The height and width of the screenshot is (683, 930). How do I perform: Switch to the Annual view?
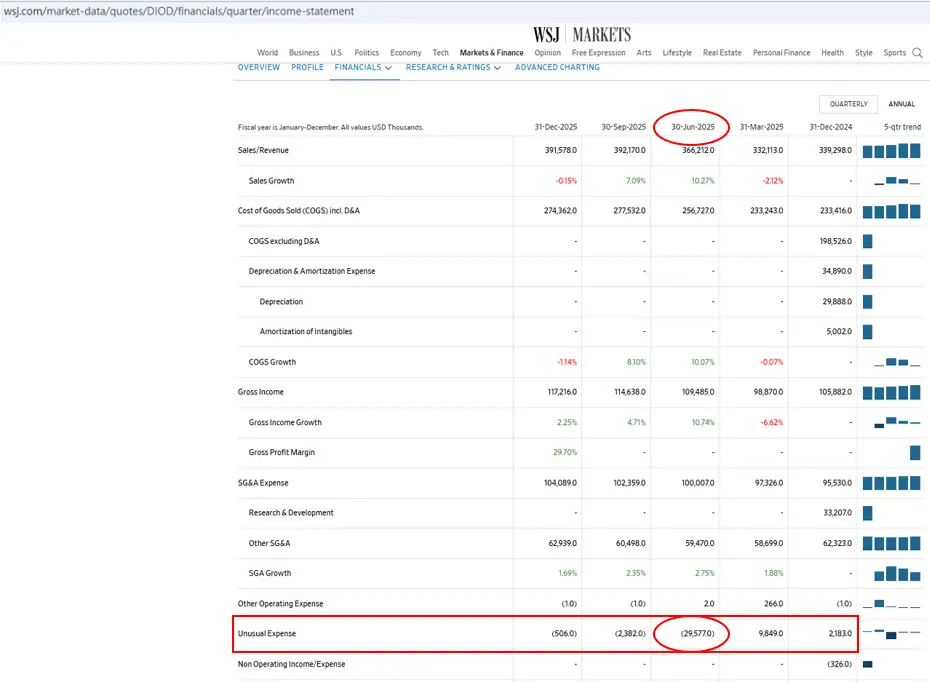[x=901, y=104]
